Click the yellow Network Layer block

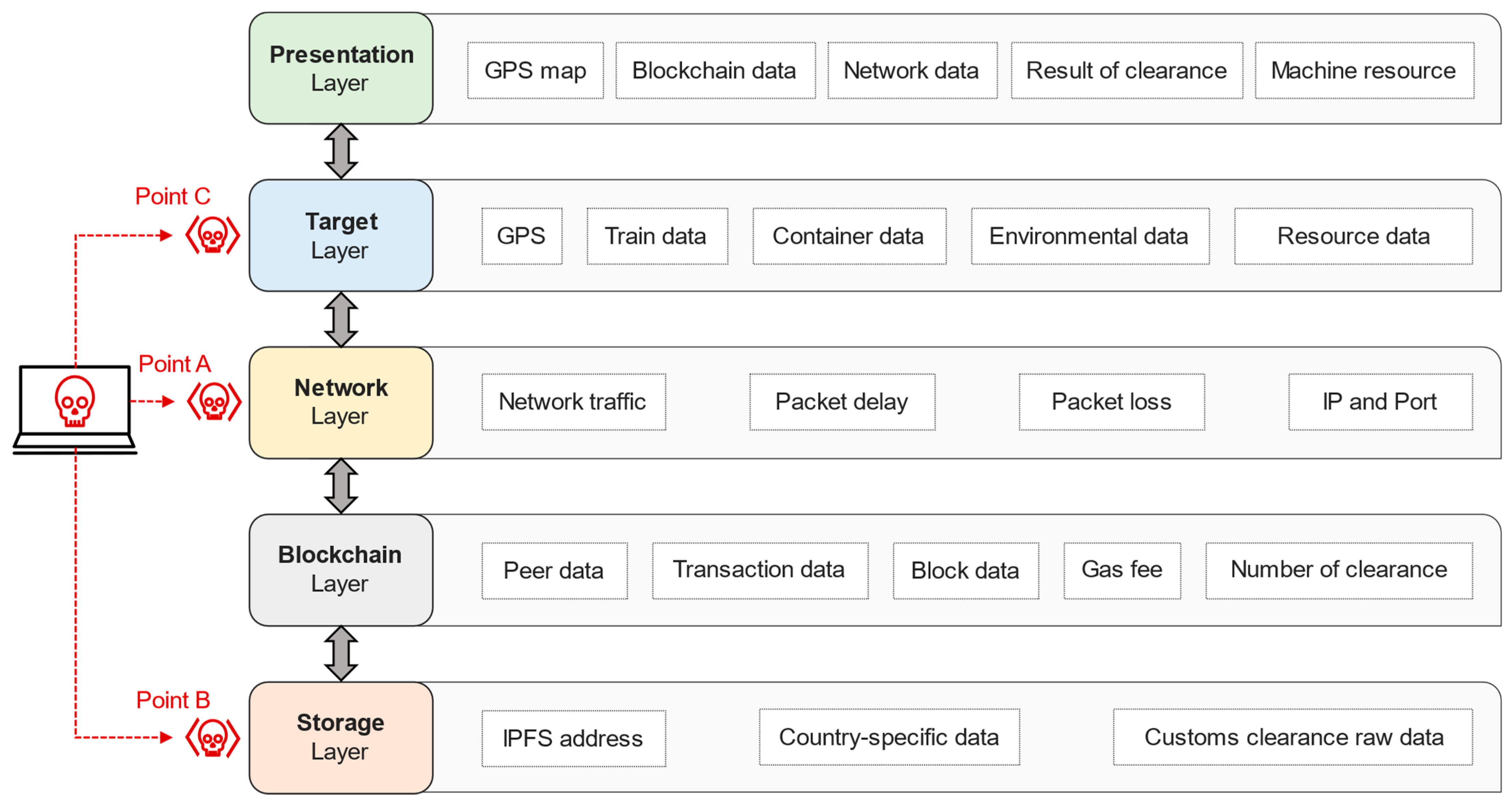pos(341,402)
